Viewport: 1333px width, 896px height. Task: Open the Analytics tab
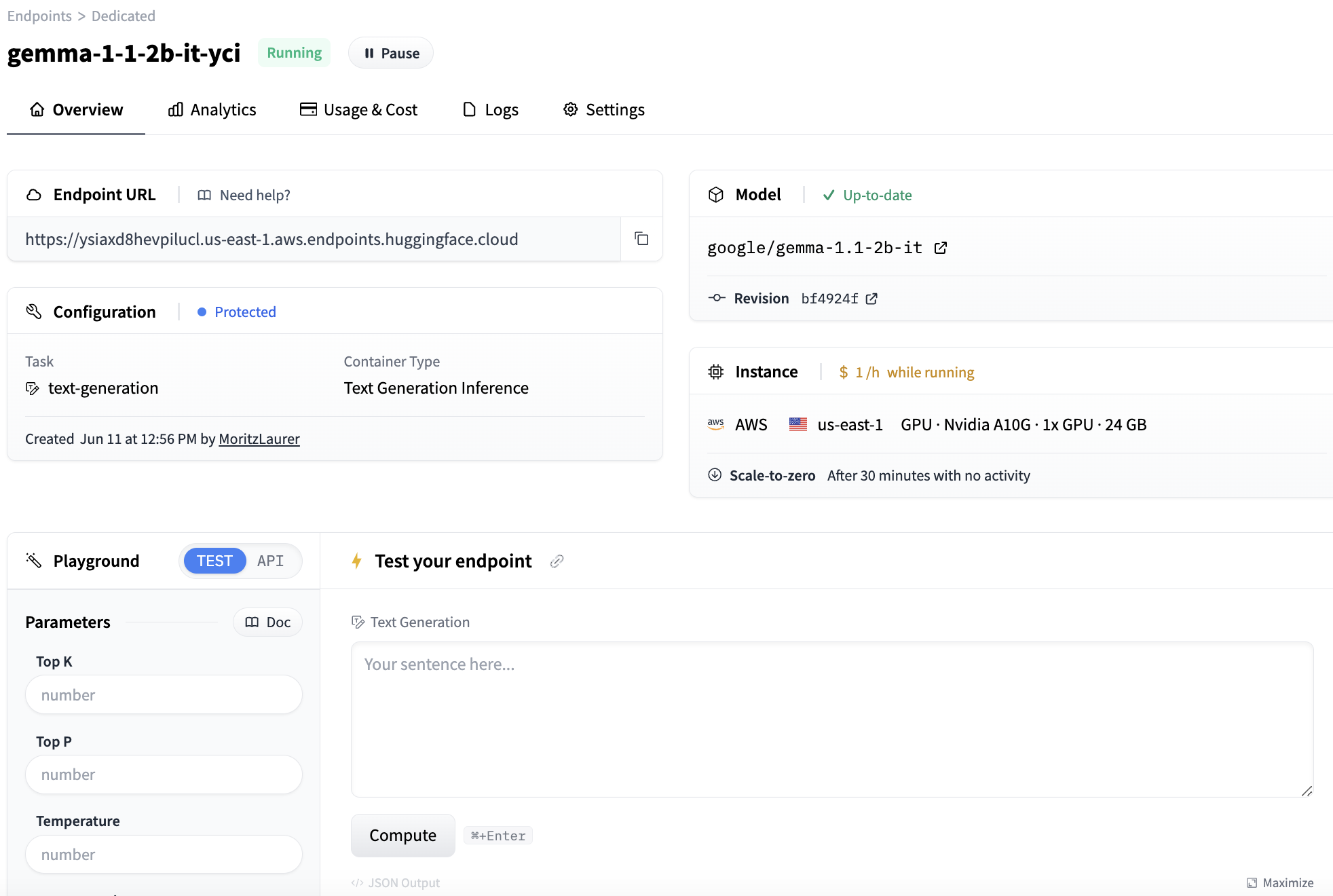click(212, 110)
